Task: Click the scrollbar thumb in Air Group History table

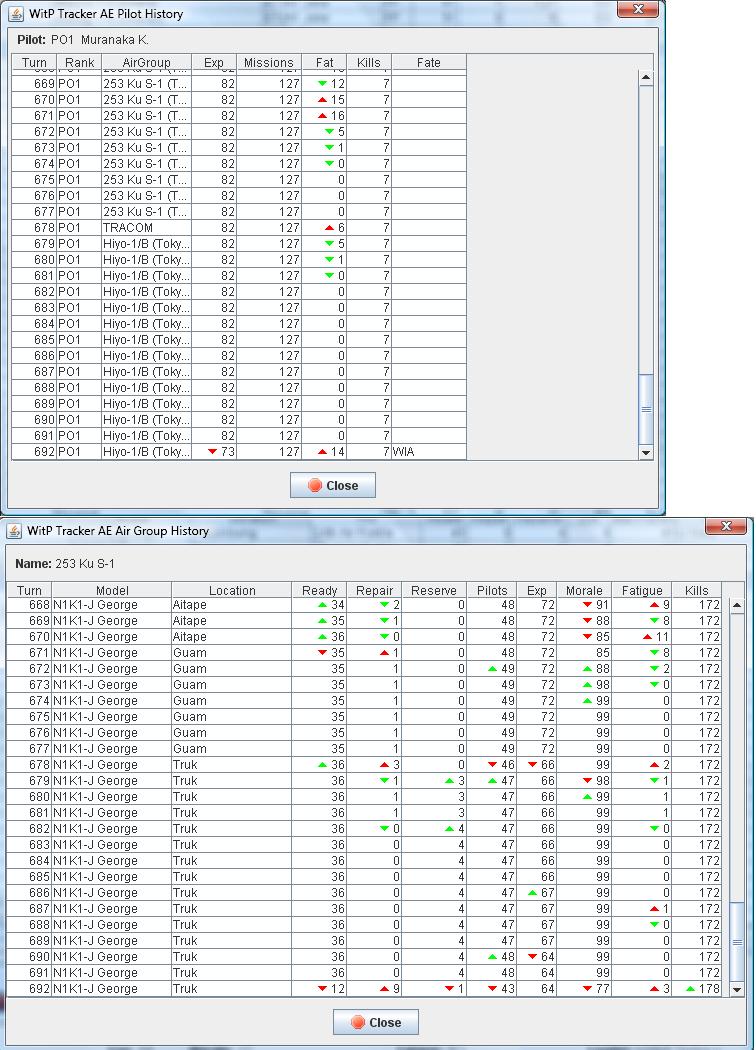Action: point(737,942)
